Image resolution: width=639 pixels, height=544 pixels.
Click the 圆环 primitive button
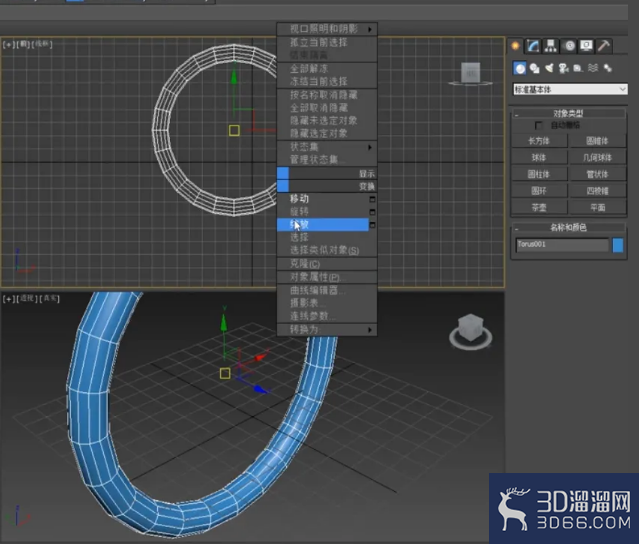click(x=539, y=191)
